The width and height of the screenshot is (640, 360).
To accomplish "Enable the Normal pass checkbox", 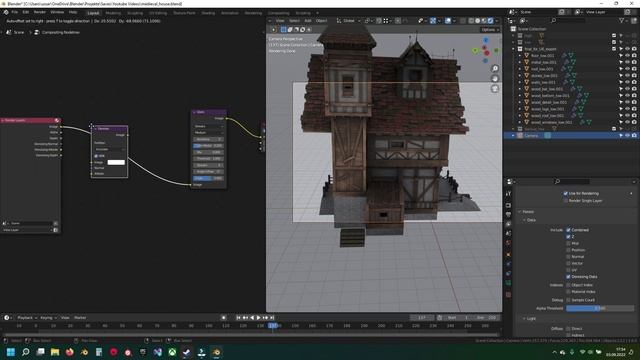I will [568, 256].
